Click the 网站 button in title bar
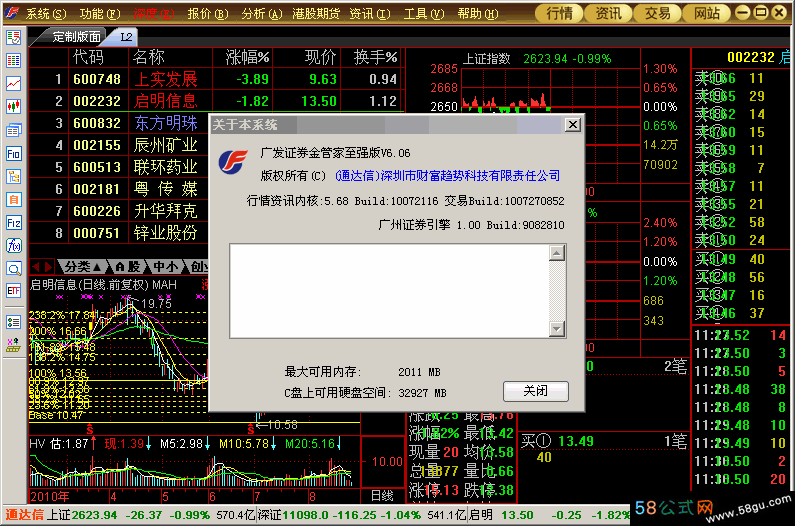This screenshot has width=795, height=526. click(706, 13)
